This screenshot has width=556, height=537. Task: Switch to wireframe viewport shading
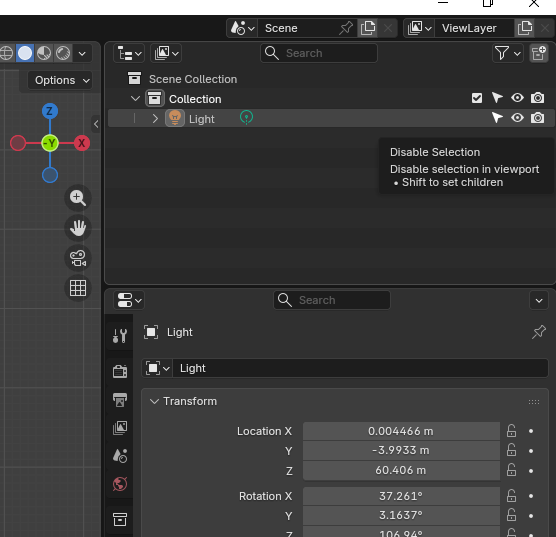click(x=6, y=53)
